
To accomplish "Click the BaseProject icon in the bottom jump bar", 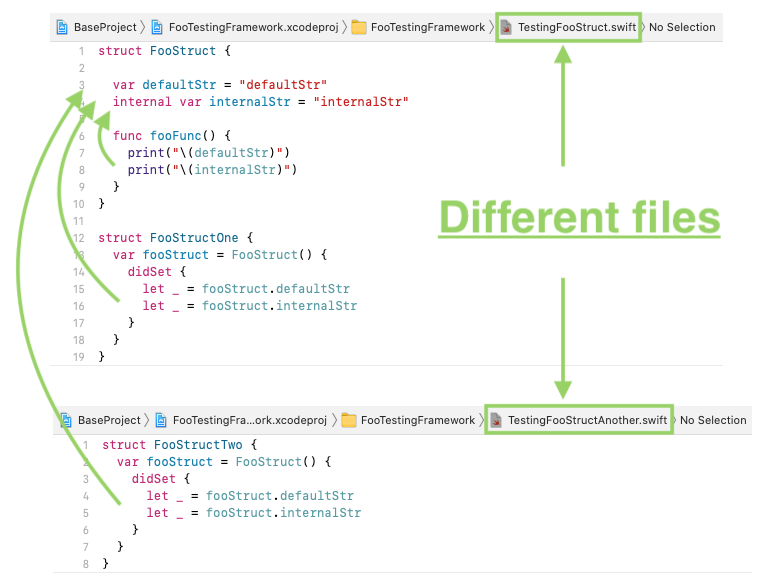I will (x=66, y=420).
